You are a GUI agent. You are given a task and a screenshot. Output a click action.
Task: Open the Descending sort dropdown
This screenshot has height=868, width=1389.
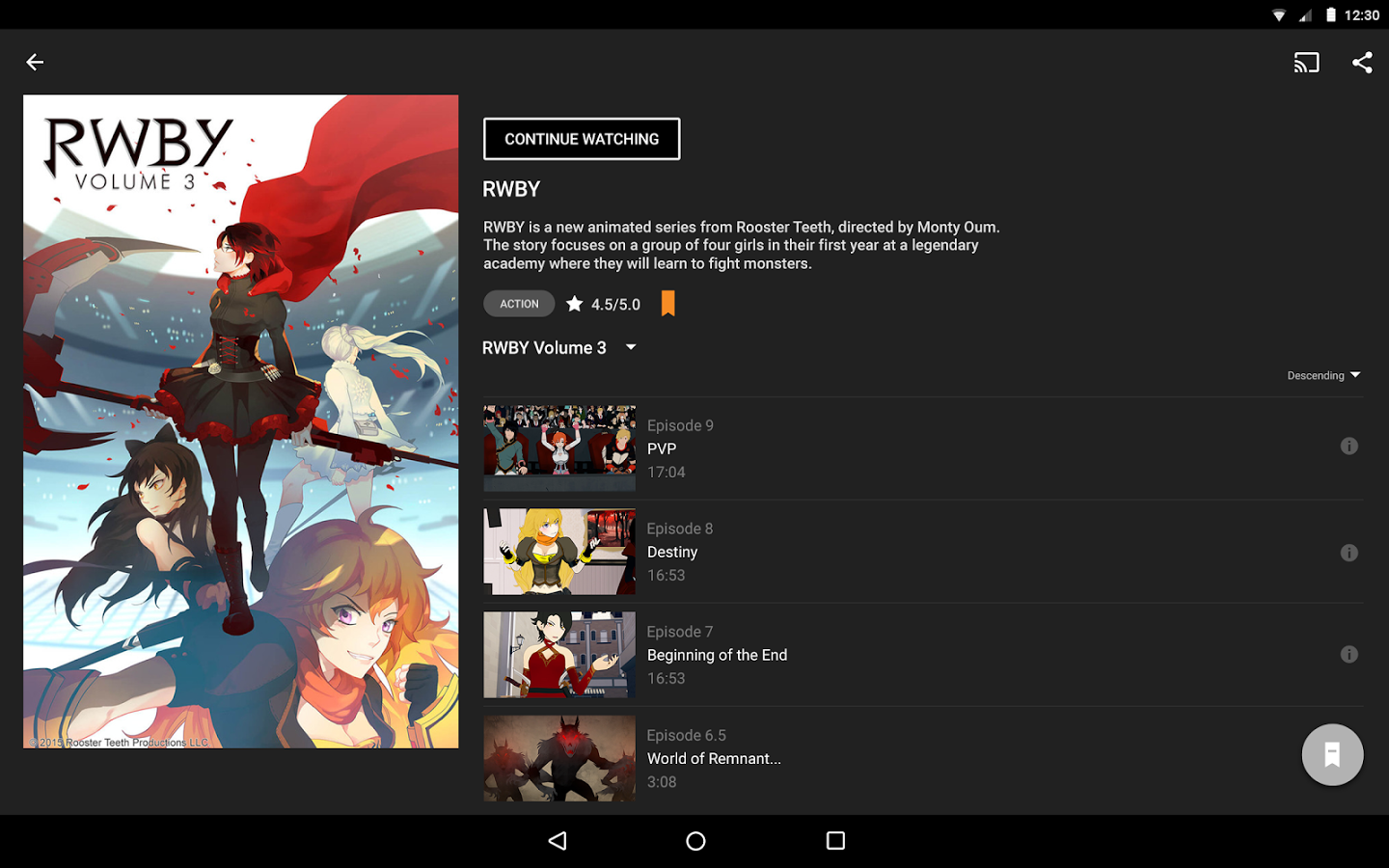1323,375
